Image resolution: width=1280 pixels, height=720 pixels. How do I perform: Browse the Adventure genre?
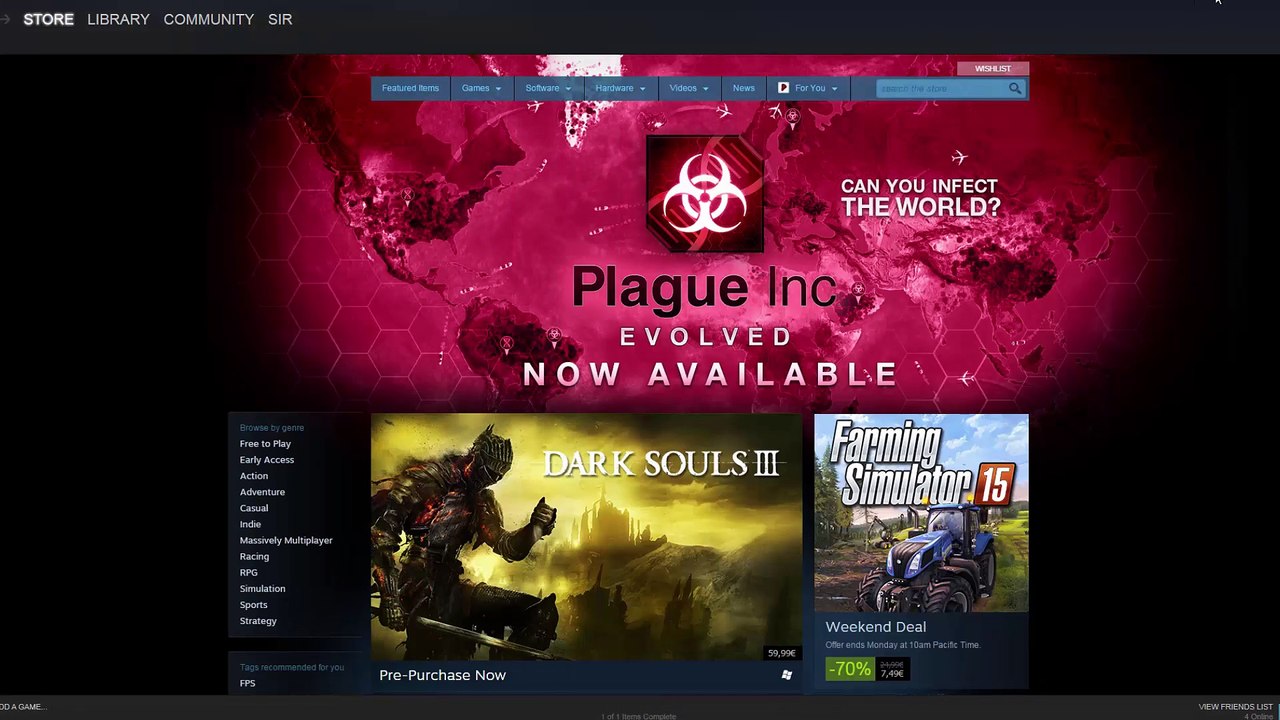pos(262,492)
